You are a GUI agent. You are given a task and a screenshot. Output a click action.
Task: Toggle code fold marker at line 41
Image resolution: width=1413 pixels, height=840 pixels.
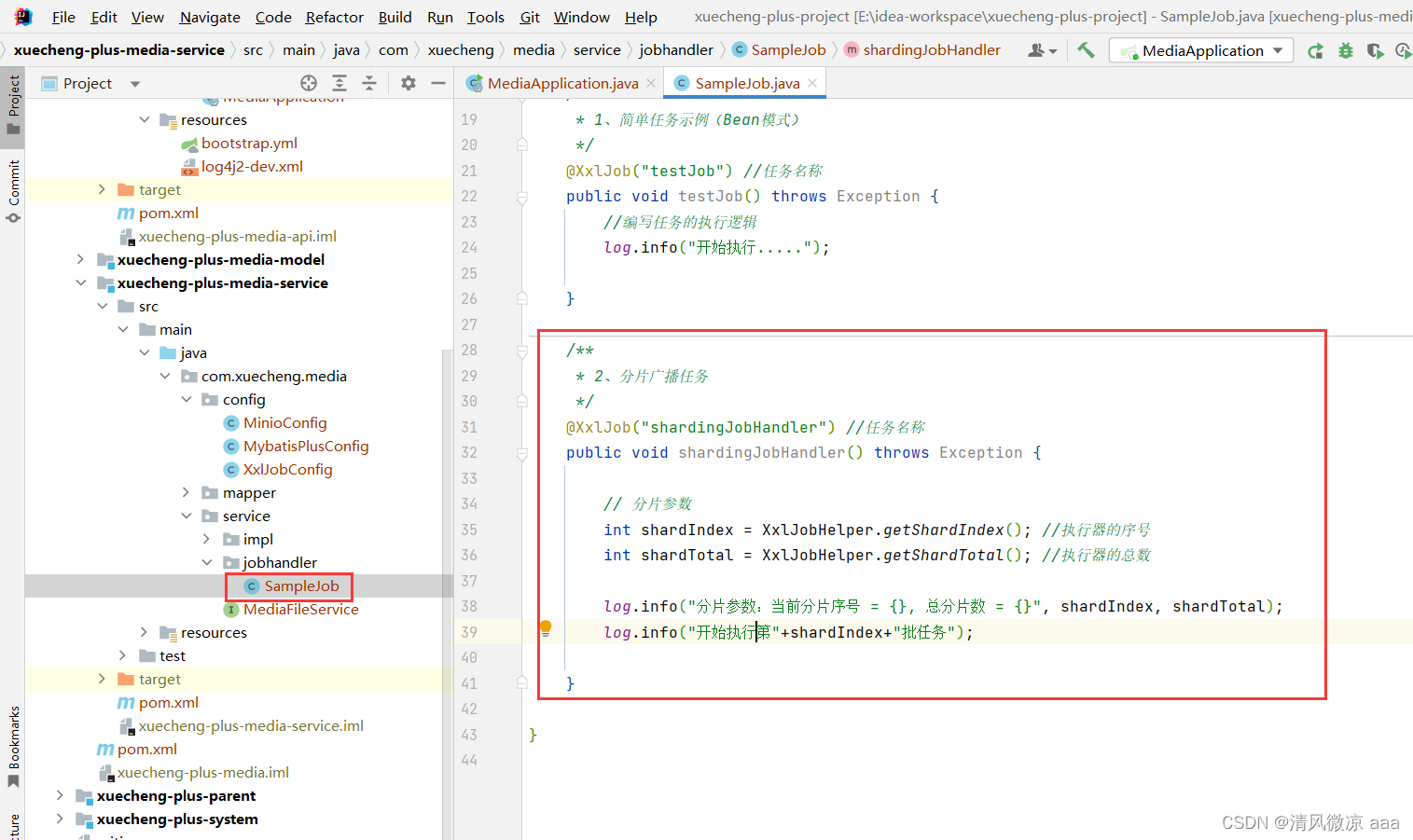pos(522,683)
